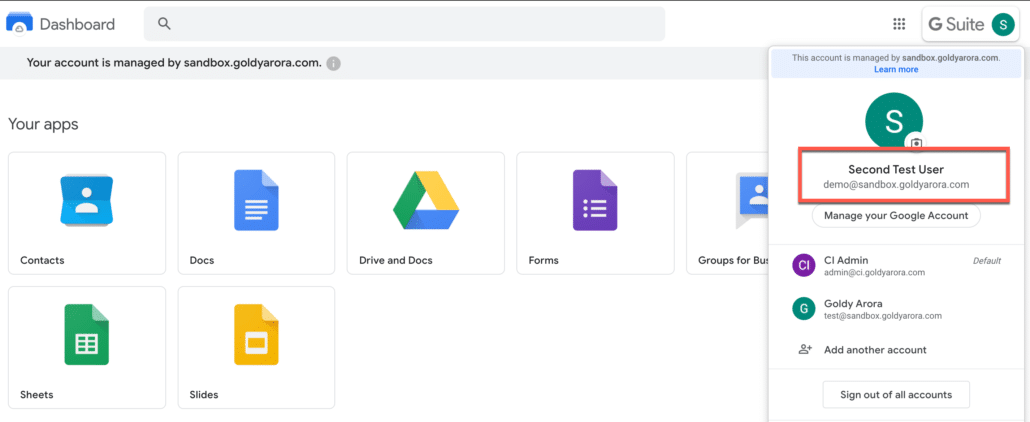The width and height of the screenshot is (1030, 422).
Task: Open the Groups for Business icon
Action: pos(751,201)
